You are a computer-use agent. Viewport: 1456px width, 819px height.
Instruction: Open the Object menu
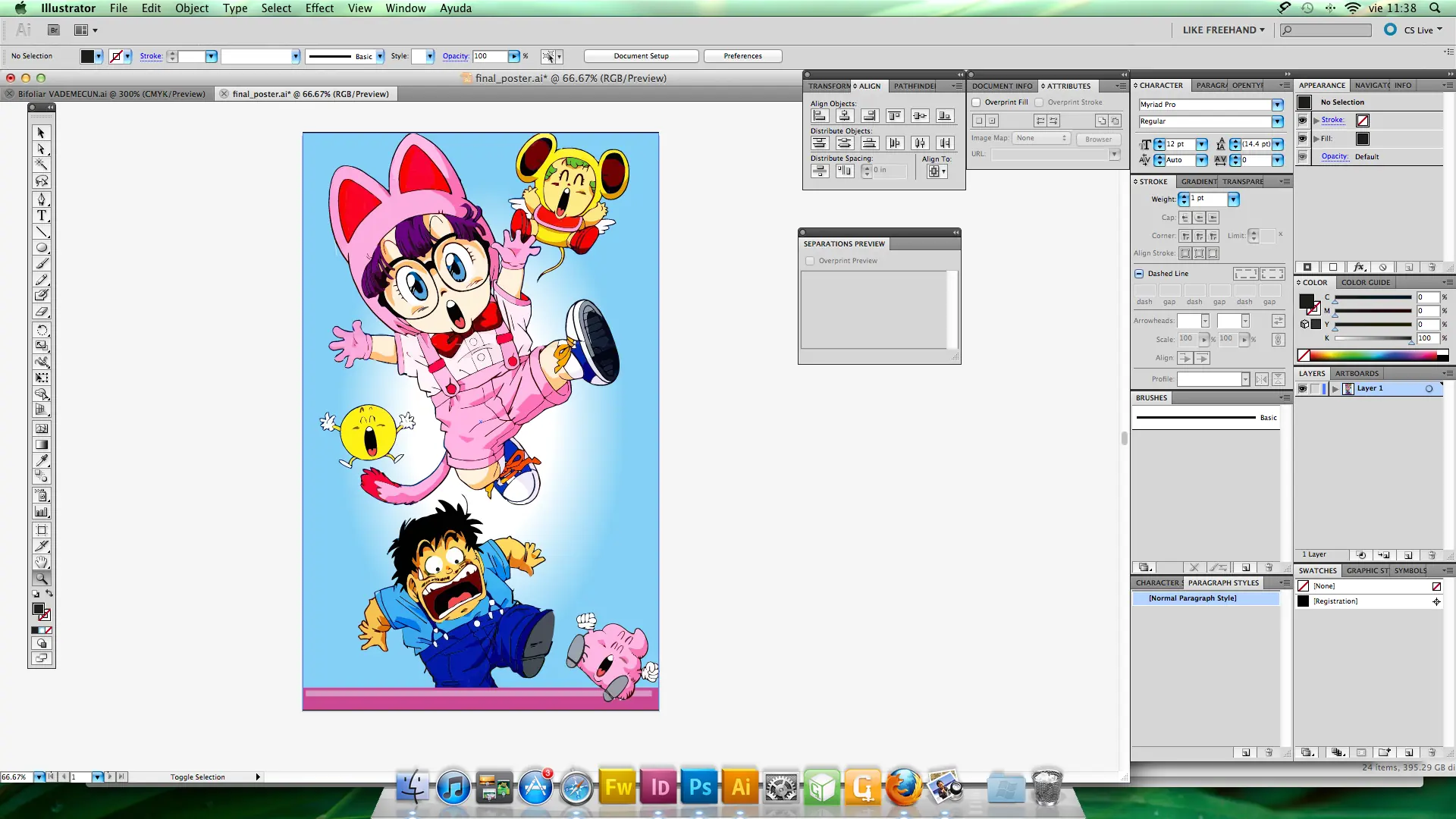pyautogui.click(x=192, y=8)
